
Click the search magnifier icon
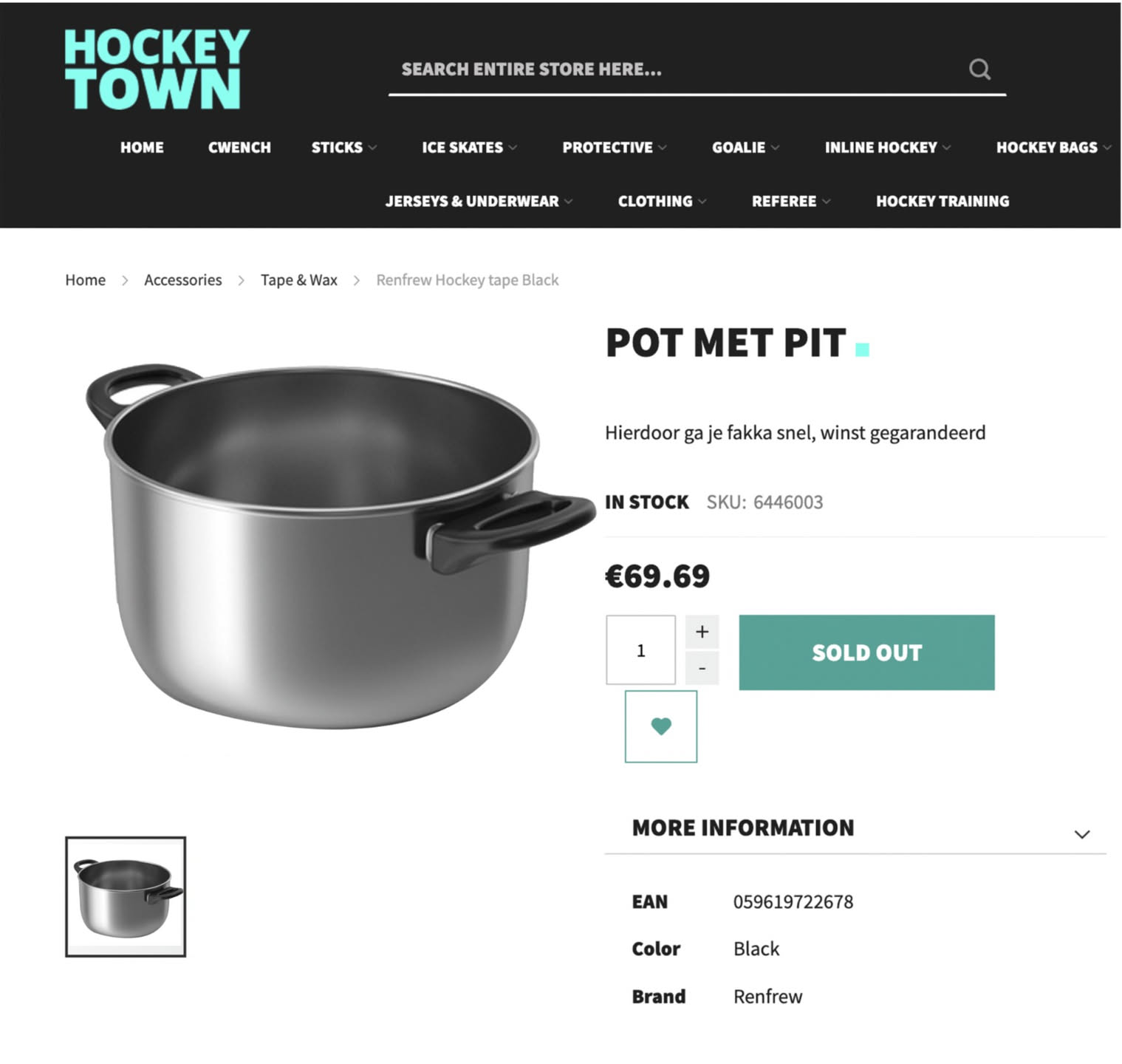point(979,69)
